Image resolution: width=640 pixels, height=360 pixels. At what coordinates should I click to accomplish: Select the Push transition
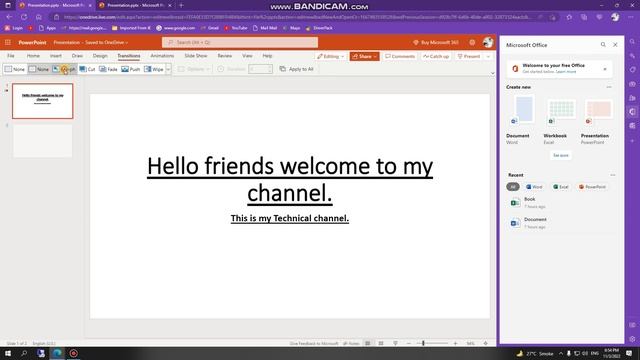pyautogui.click(x=131, y=69)
